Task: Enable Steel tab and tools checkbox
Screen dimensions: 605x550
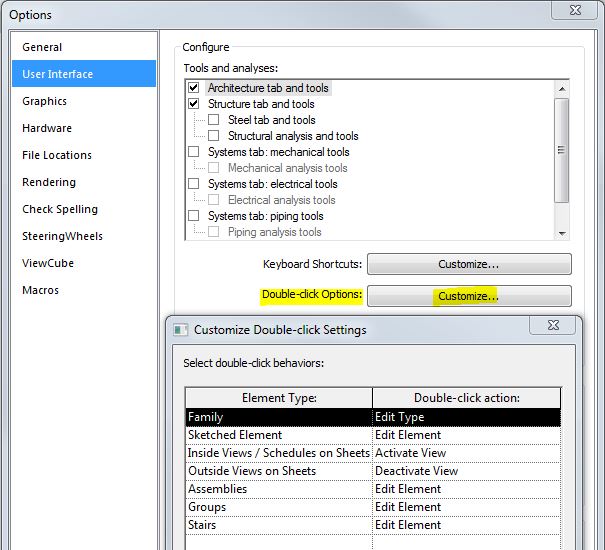Action: (x=213, y=120)
